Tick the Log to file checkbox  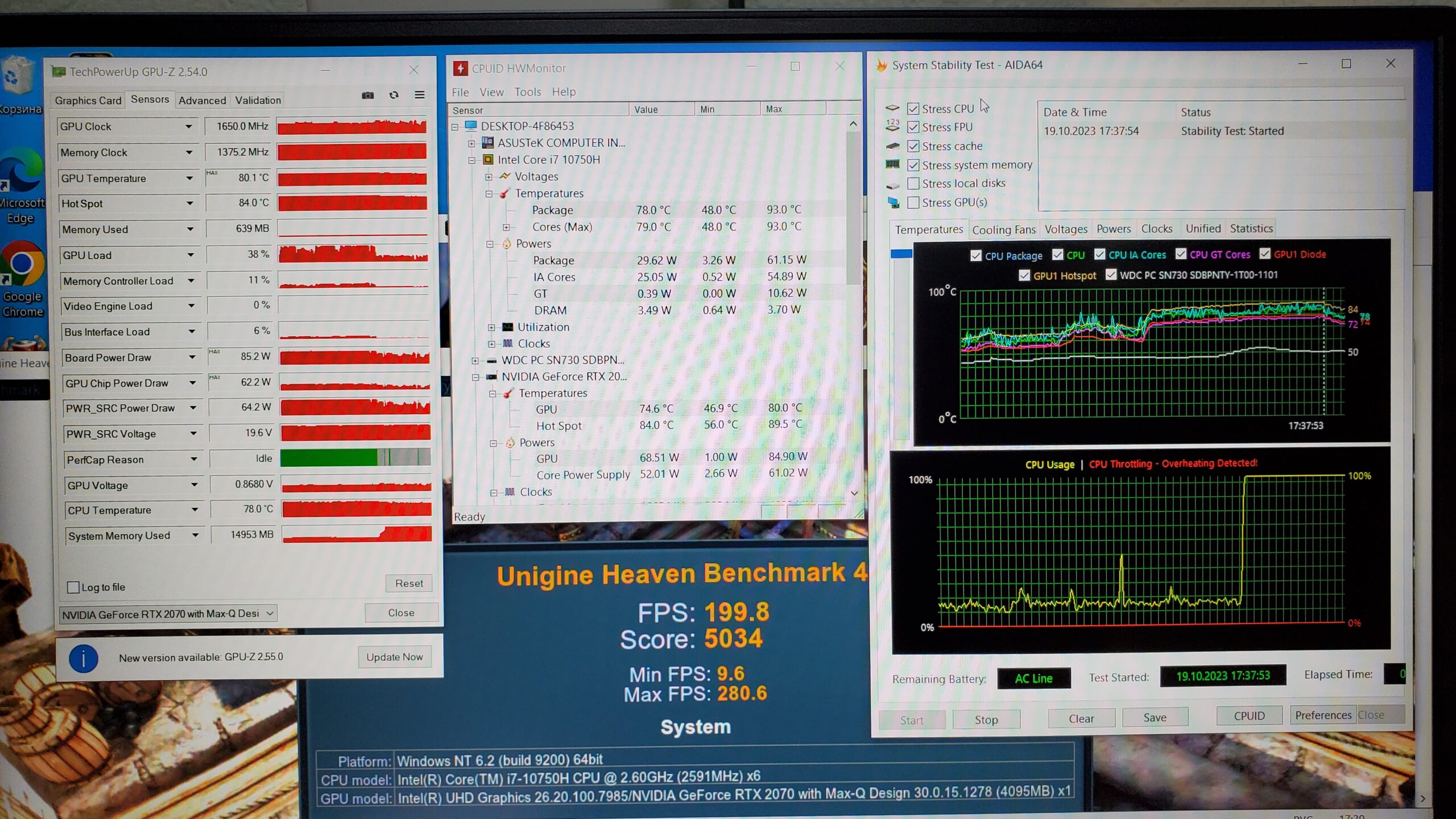click(73, 587)
